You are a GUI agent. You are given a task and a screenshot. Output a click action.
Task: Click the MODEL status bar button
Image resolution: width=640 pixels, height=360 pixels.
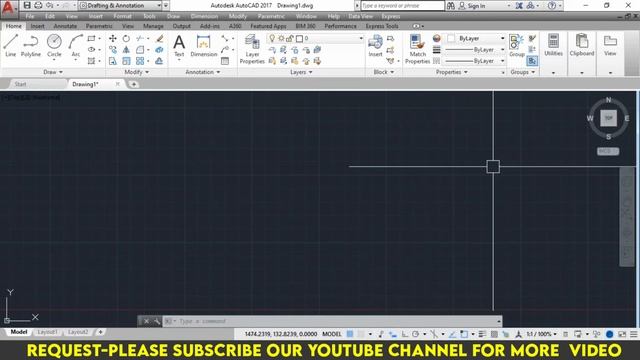pos(332,334)
